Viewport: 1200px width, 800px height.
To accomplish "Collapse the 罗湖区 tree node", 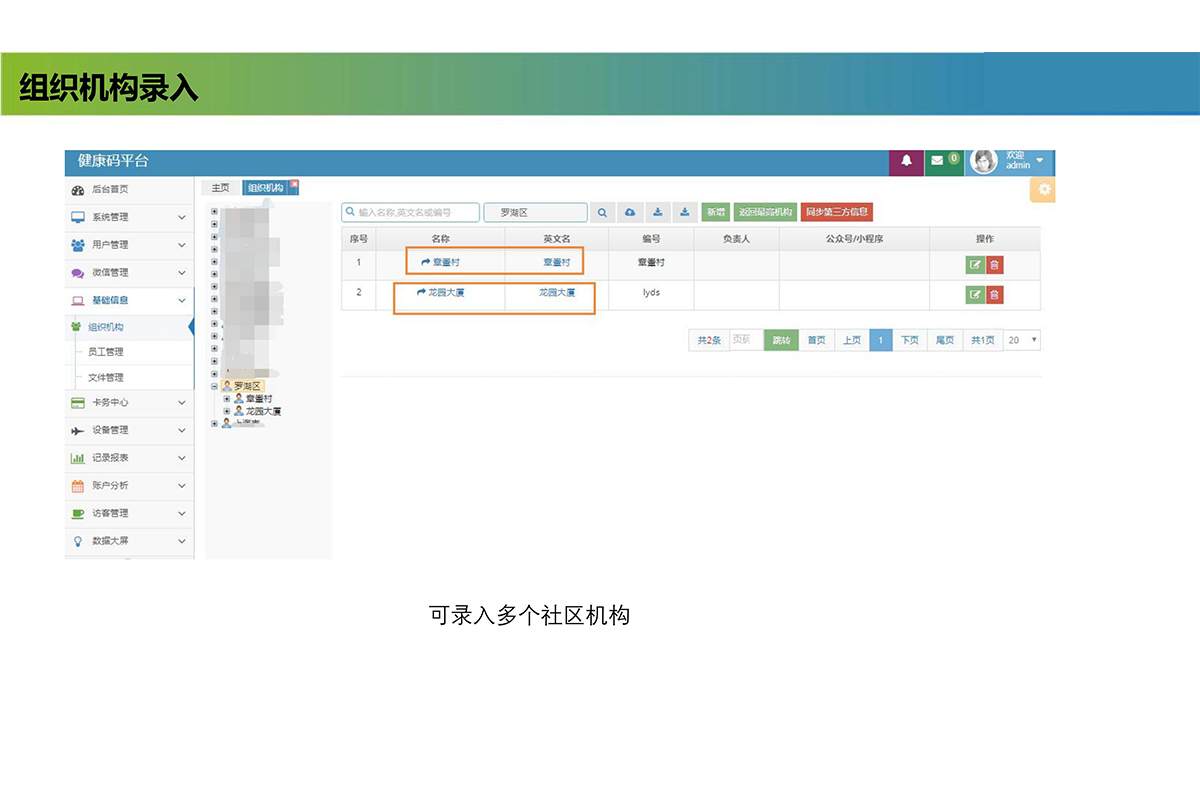I will (x=214, y=386).
